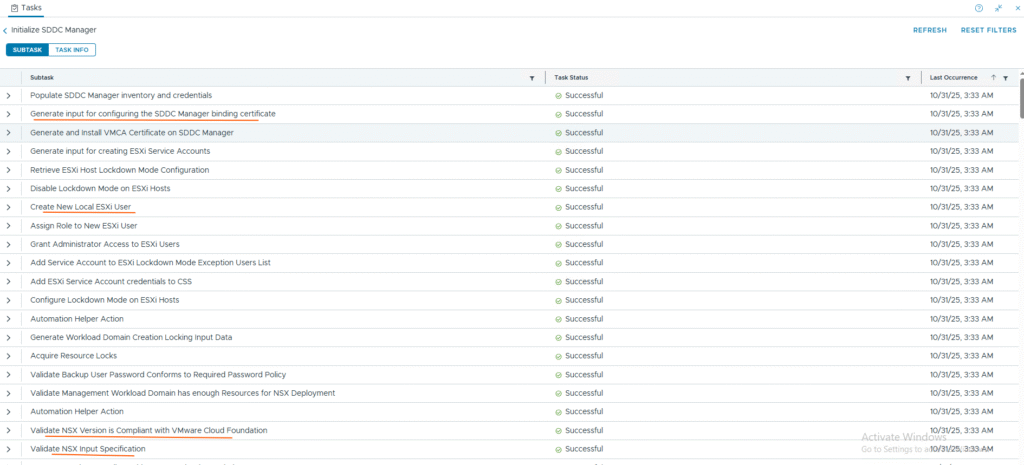Sort by the Last Occurrence arrow icon
Viewport: 1024px width, 465px height.
pyautogui.click(x=993, y=77)
